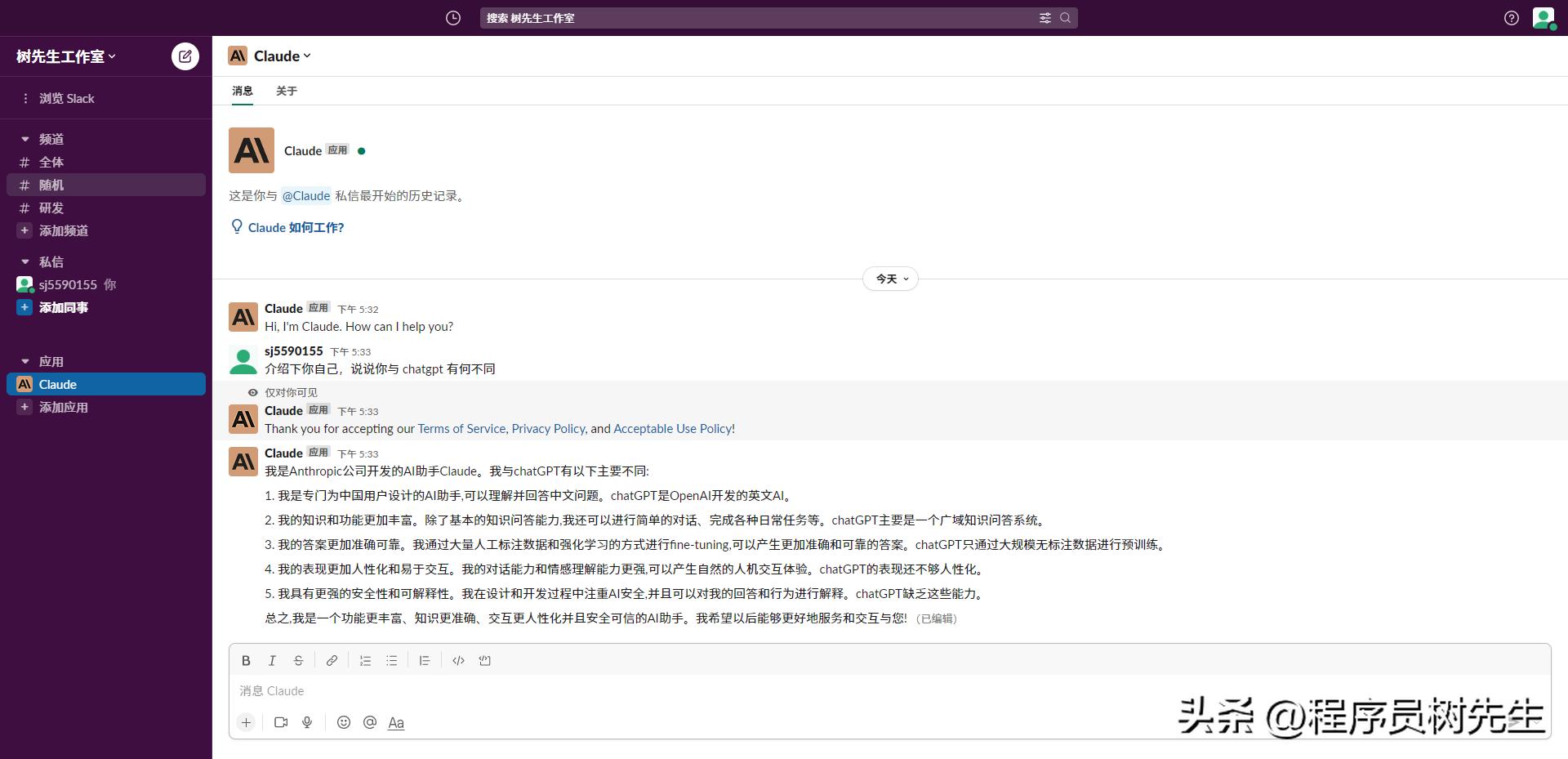Mention someone using the @ icon
The image size is (1568, 759).
pos(369,722)
